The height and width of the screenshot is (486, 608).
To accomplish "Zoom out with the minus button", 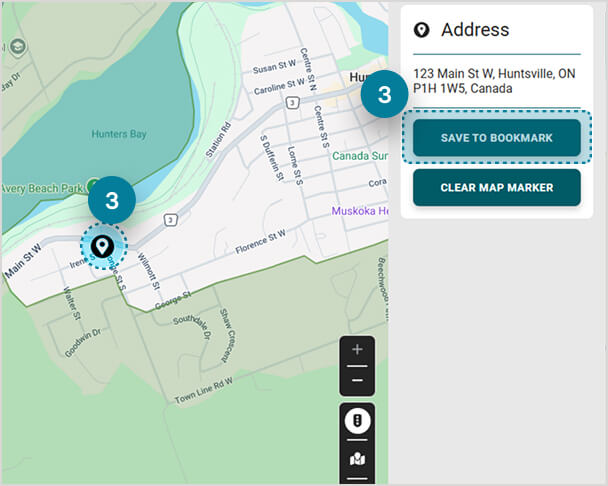I will [x=357, y=380].
